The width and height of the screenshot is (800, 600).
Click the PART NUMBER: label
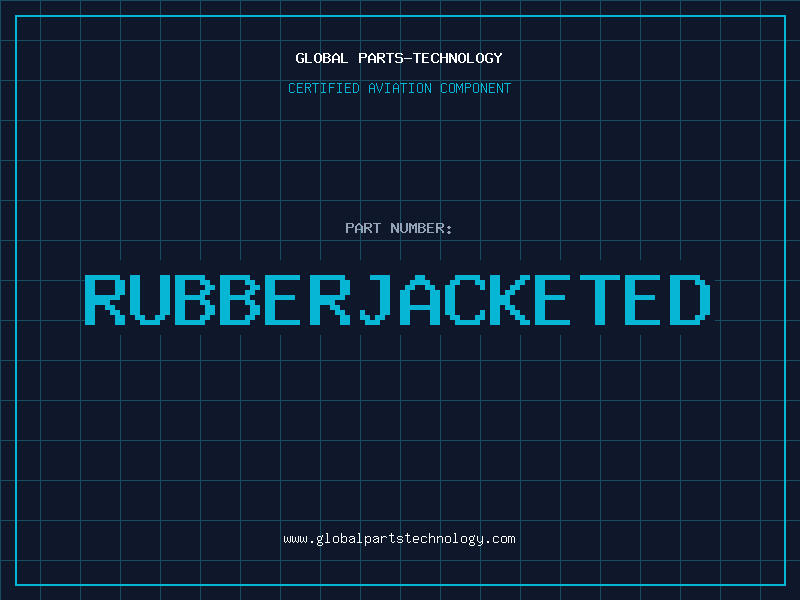[x=399, y=228]
